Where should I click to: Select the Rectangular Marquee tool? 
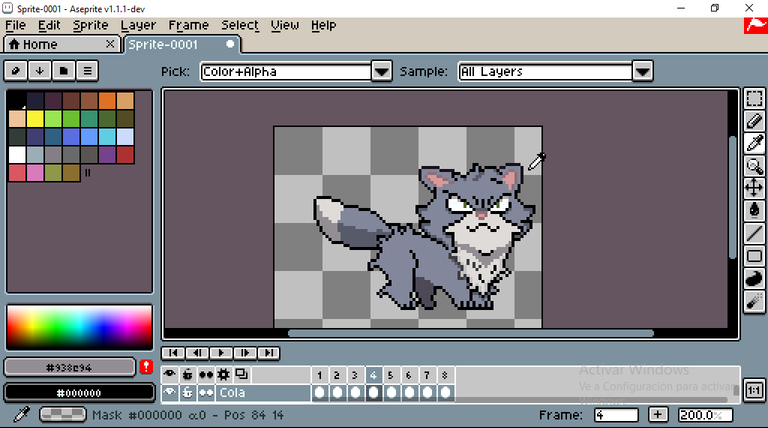click(x=754, y=98)
